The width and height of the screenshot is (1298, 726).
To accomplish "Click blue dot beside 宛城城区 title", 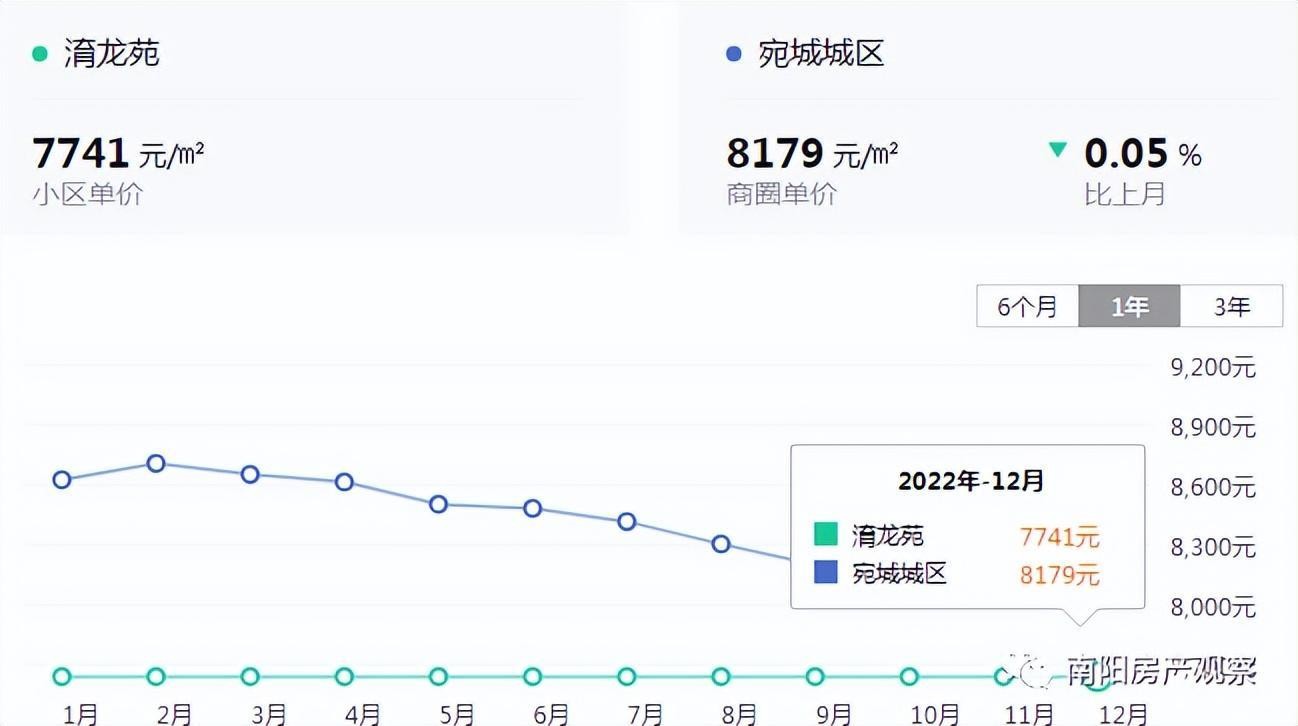I will point(734,54).
